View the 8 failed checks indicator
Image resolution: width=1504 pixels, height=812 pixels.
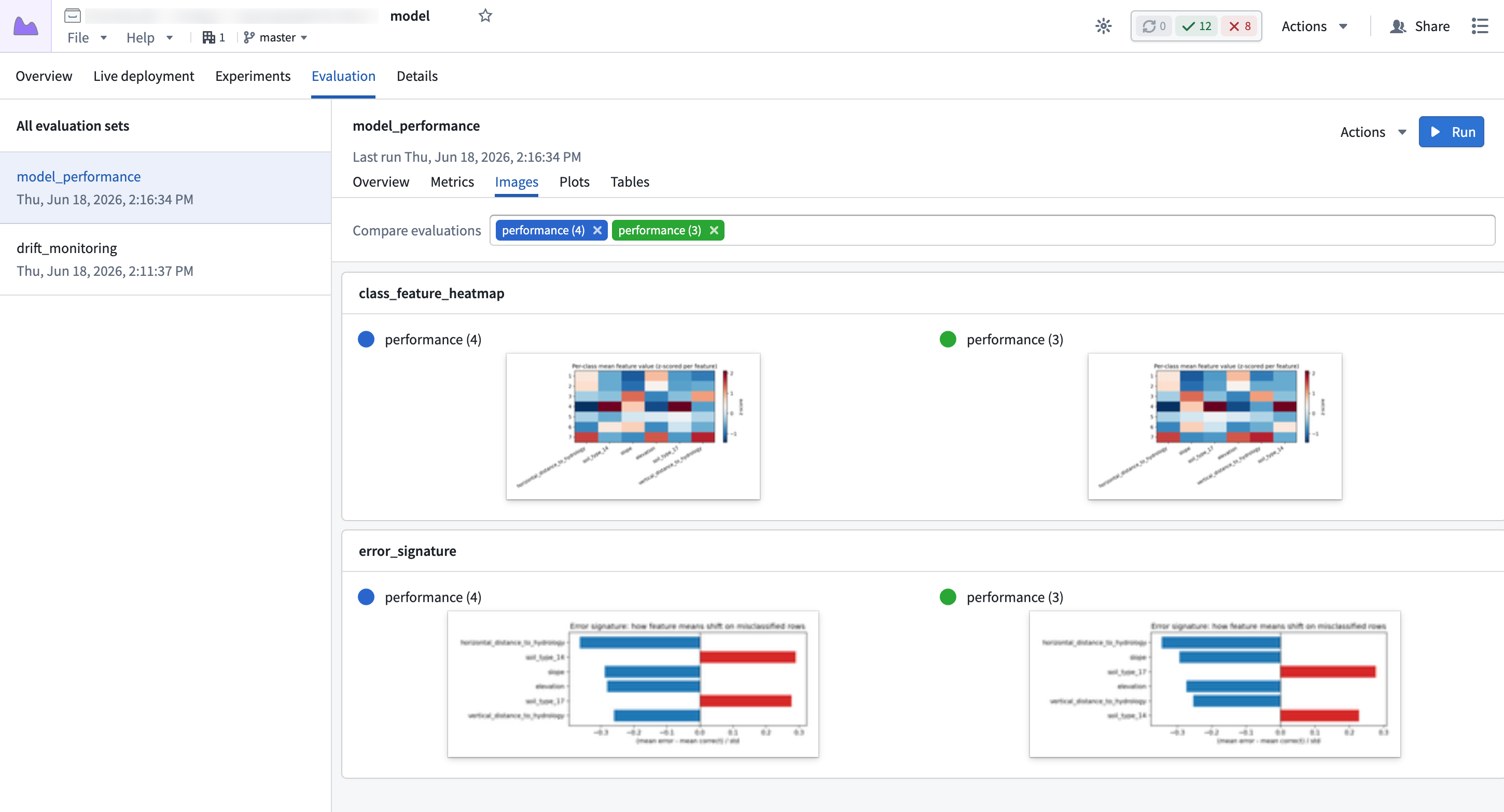click(1240, 26)
